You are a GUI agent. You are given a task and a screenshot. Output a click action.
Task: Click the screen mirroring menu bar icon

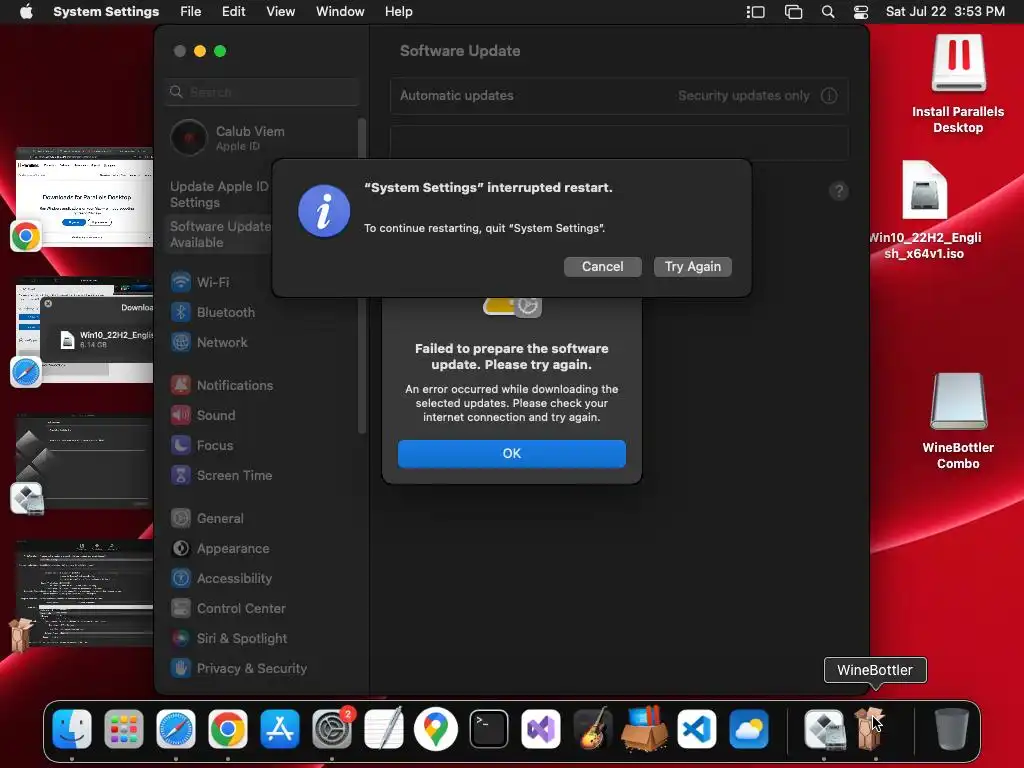[793, 12]
